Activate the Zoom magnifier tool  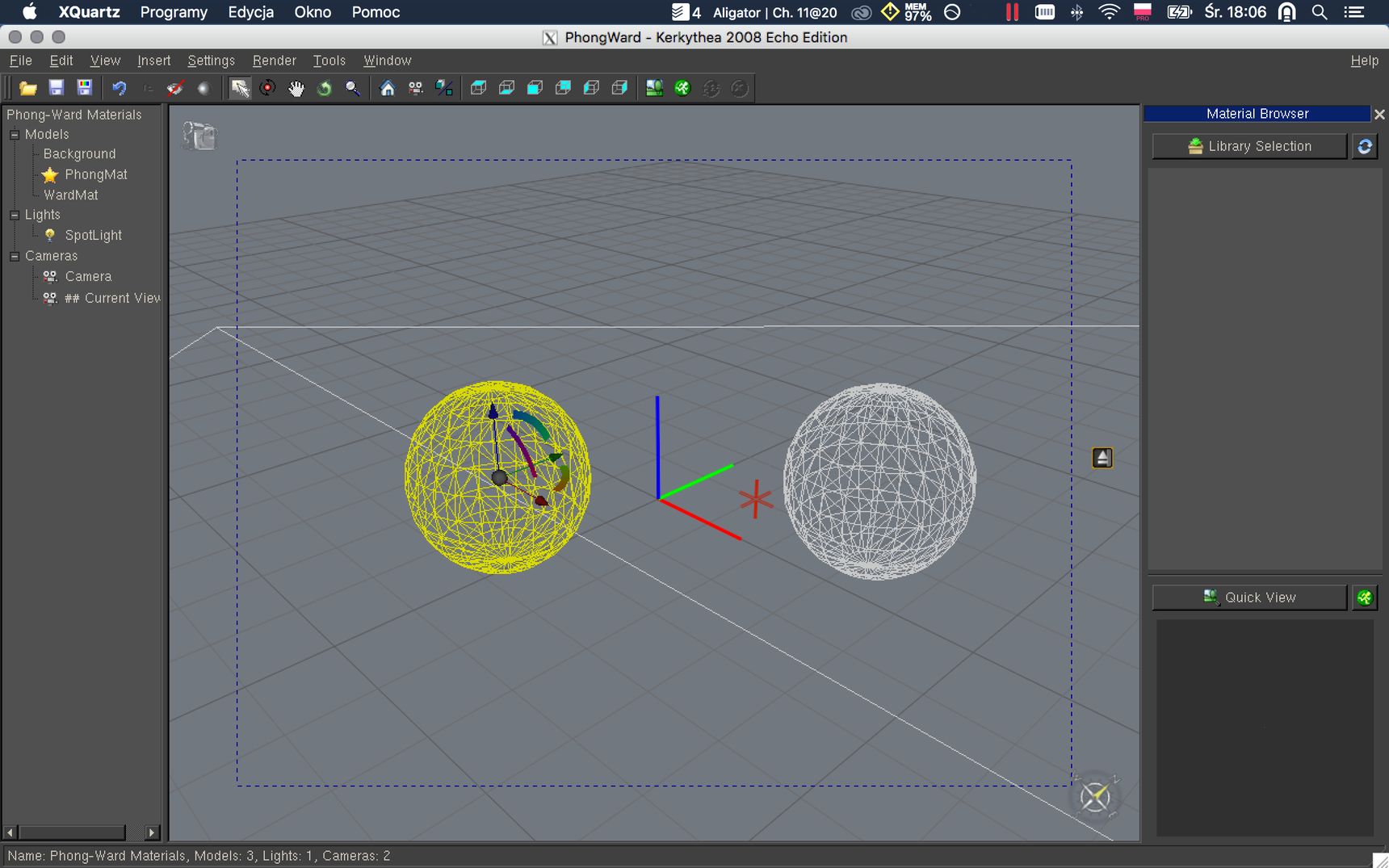tap(353, 88)
